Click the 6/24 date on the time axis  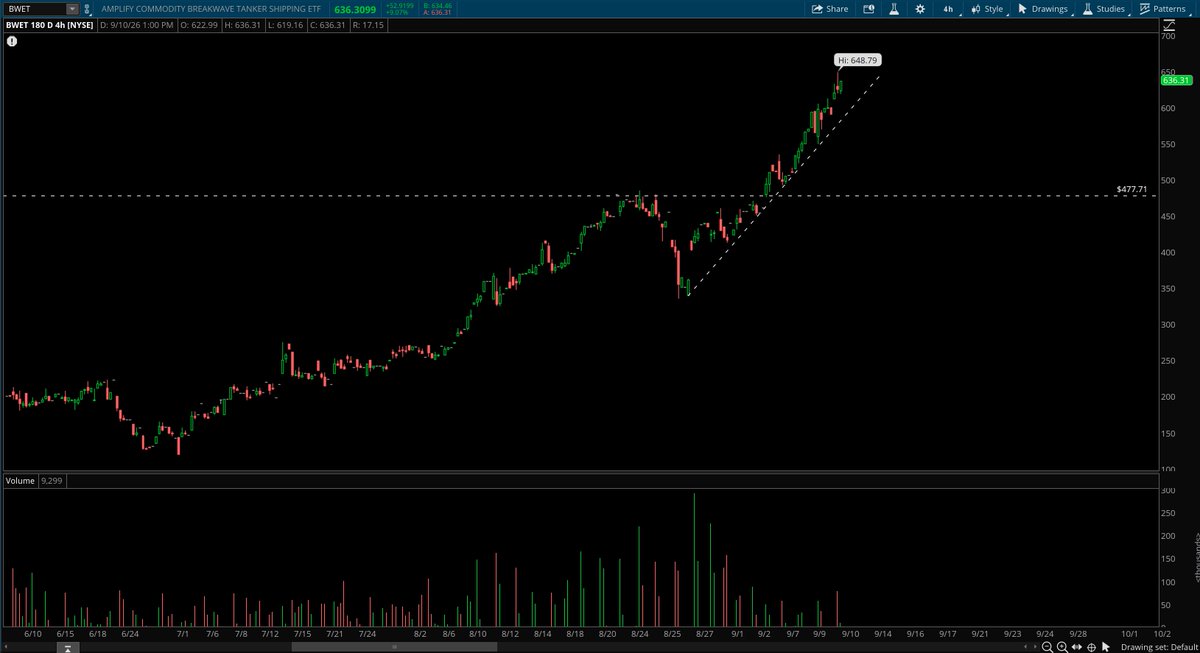129,633
